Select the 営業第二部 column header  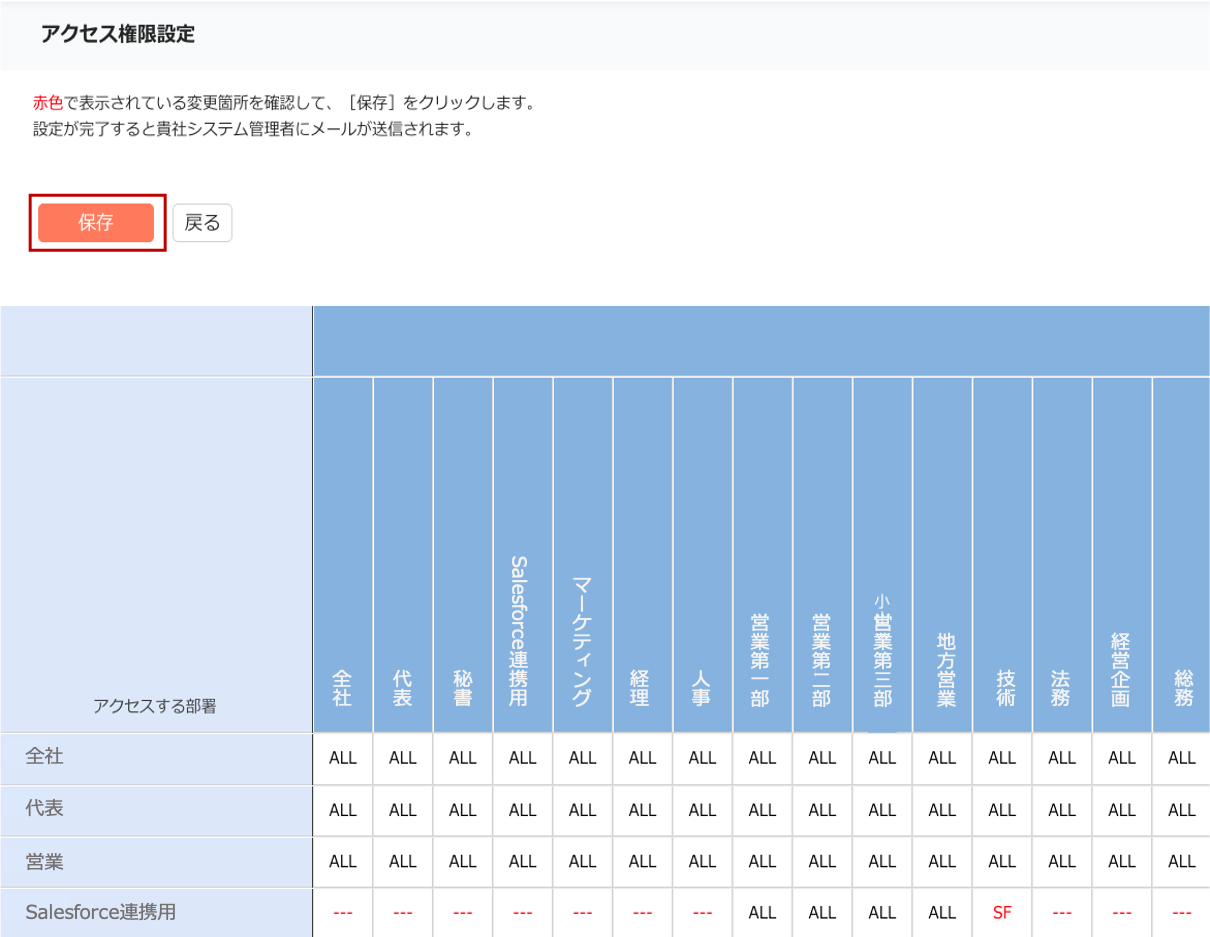(x=823, y=555)
